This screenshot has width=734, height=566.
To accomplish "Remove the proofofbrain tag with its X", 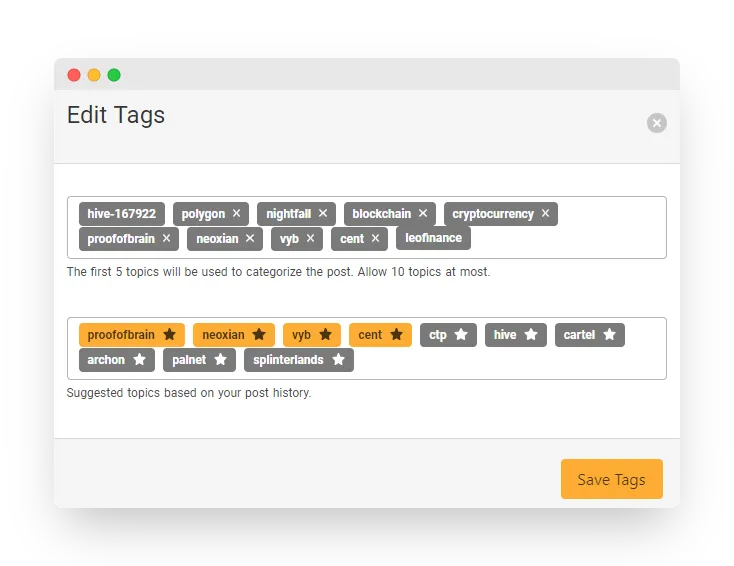I will pos(166,238).
